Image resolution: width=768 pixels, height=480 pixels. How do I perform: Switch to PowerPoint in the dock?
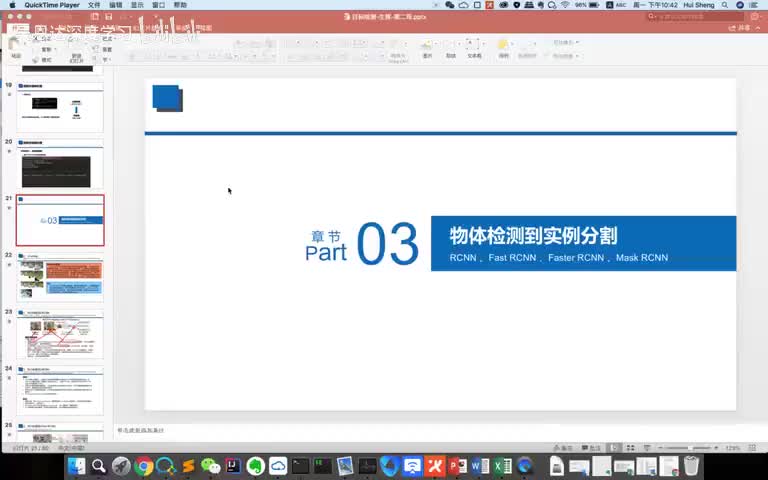click(x=457, y=466)
